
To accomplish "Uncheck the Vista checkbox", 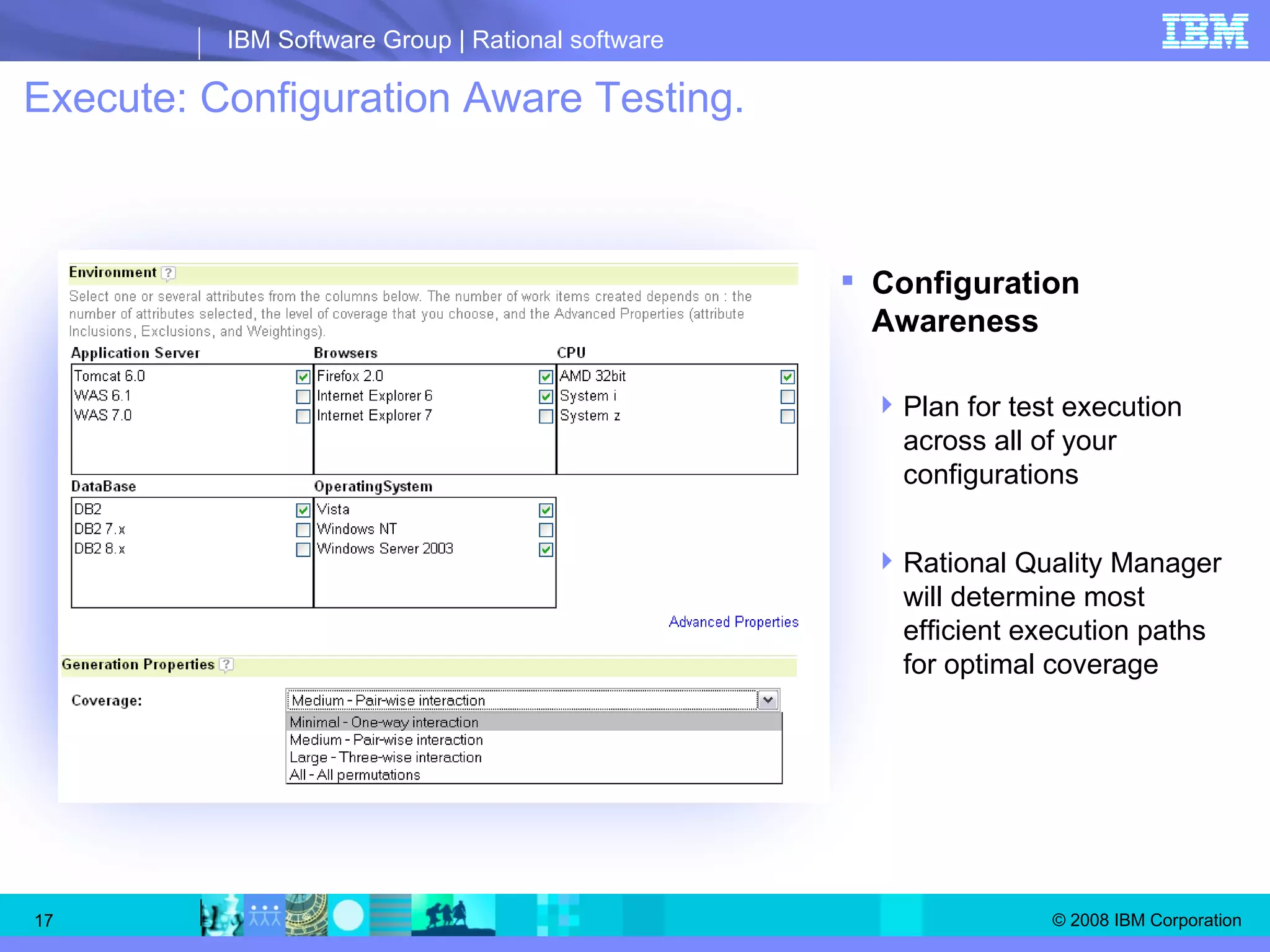I will (x=546, y=510).
